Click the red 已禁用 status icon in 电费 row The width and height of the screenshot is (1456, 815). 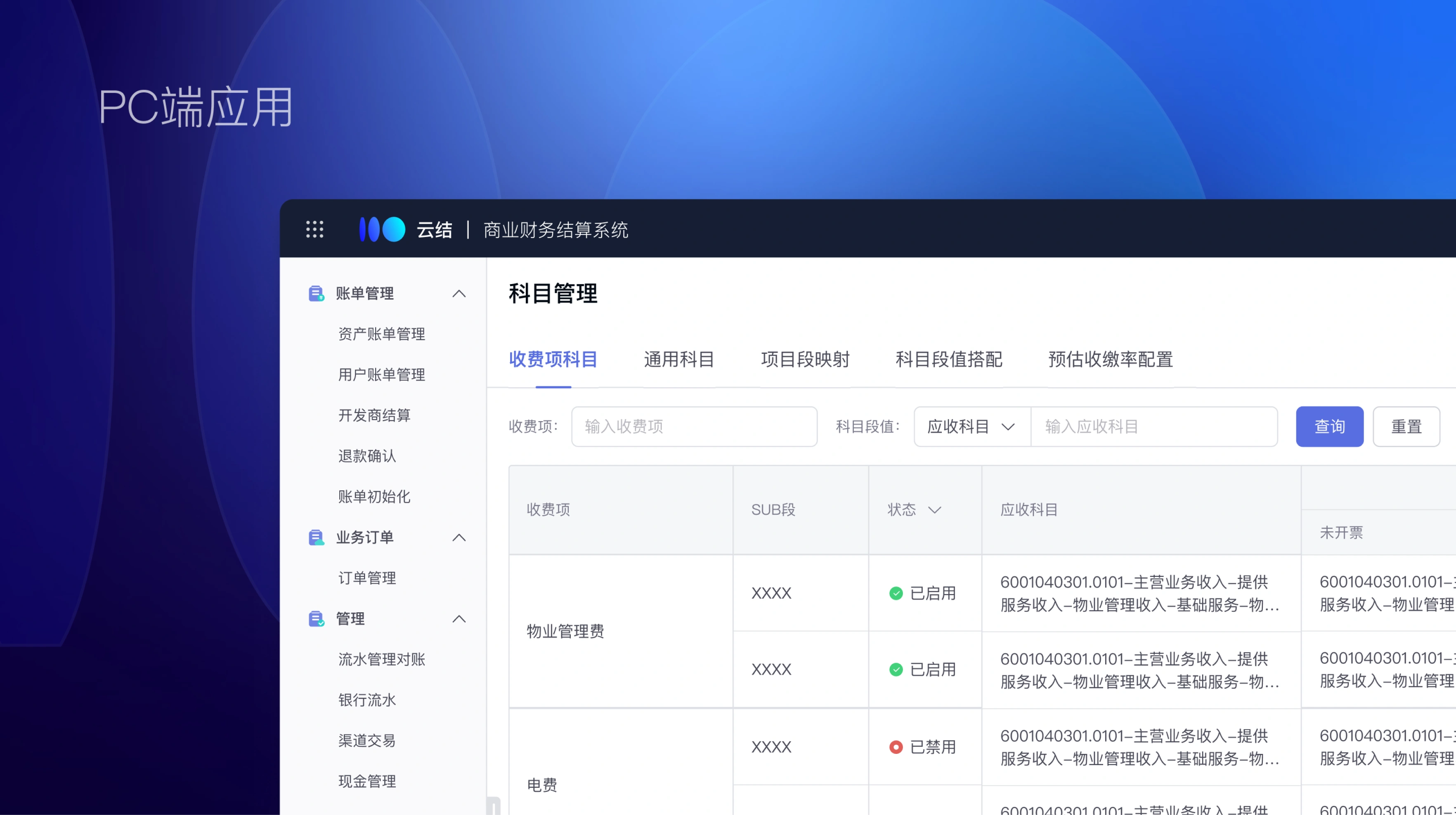click(896, 747)
